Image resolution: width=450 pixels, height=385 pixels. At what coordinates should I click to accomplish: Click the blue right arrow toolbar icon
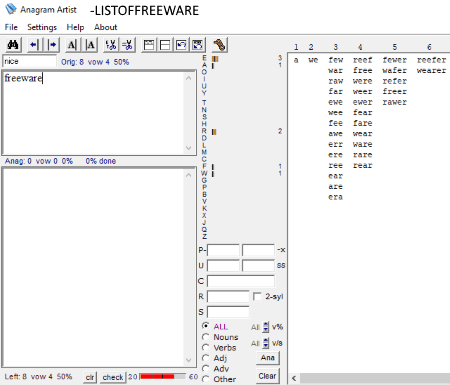pos(52,45)
